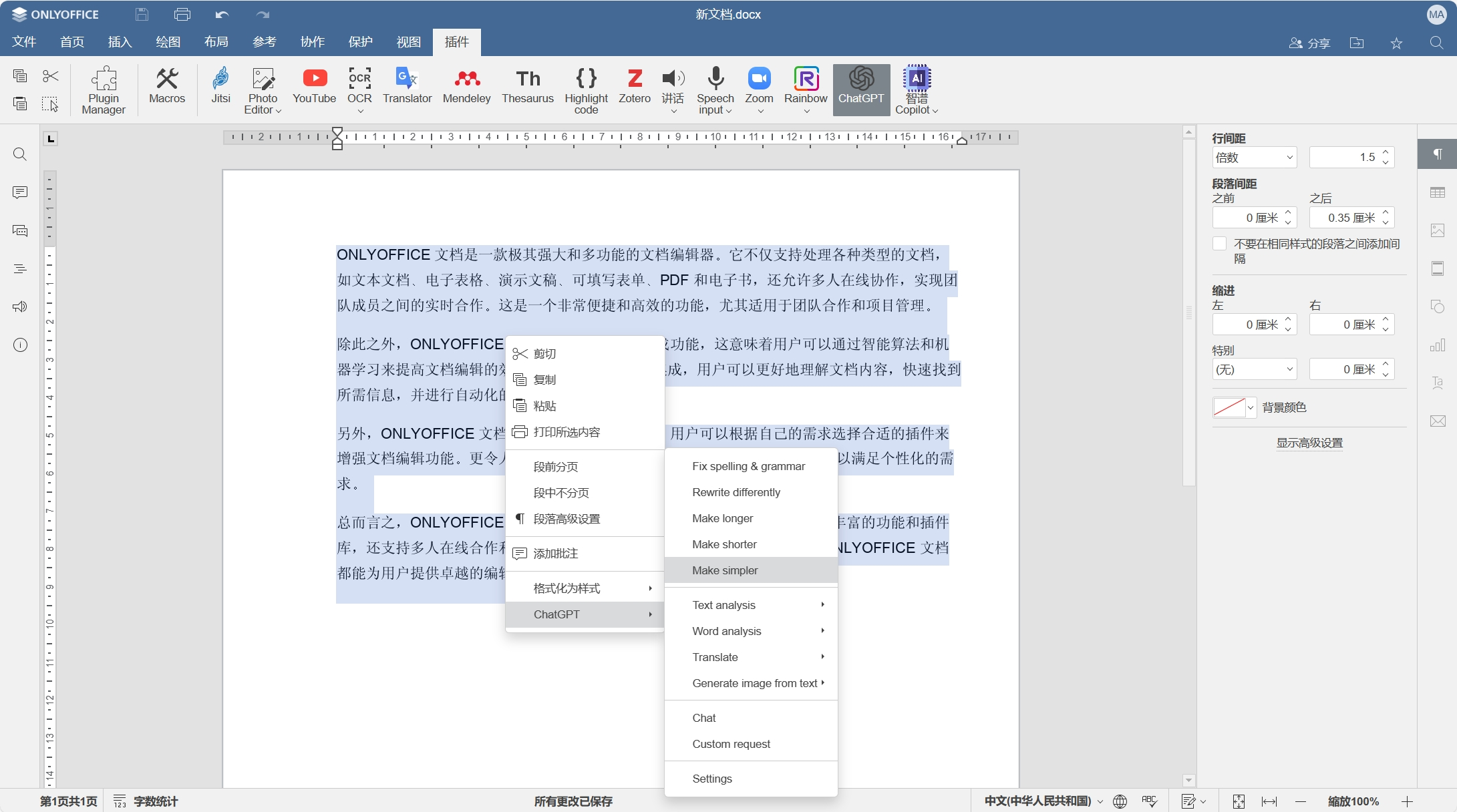Open the Mendeley plugin
This screenshot has width=1457, height=812.
466,85
